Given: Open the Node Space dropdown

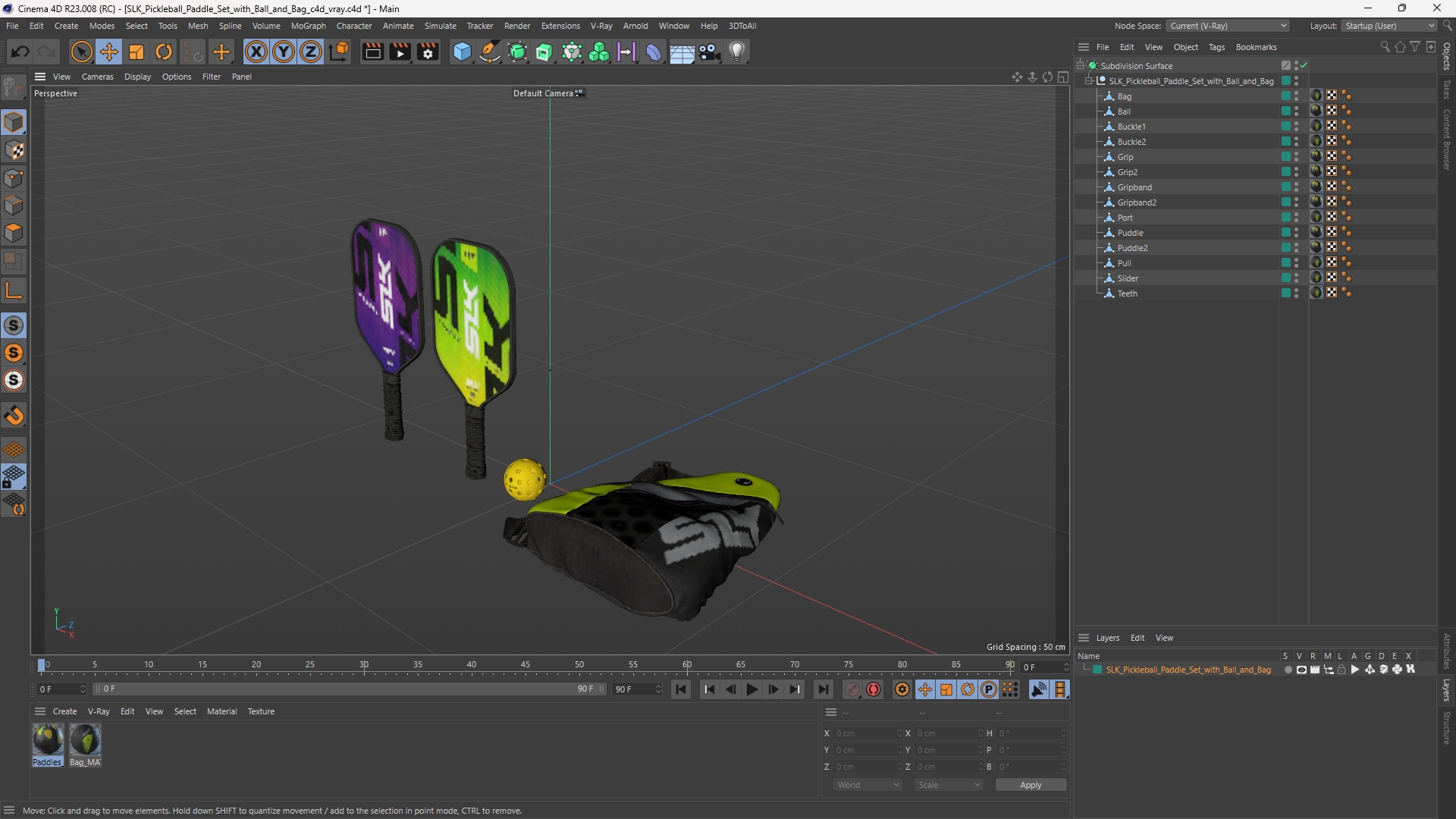Looking at the screenshot, I should [x=1228, y=26].
